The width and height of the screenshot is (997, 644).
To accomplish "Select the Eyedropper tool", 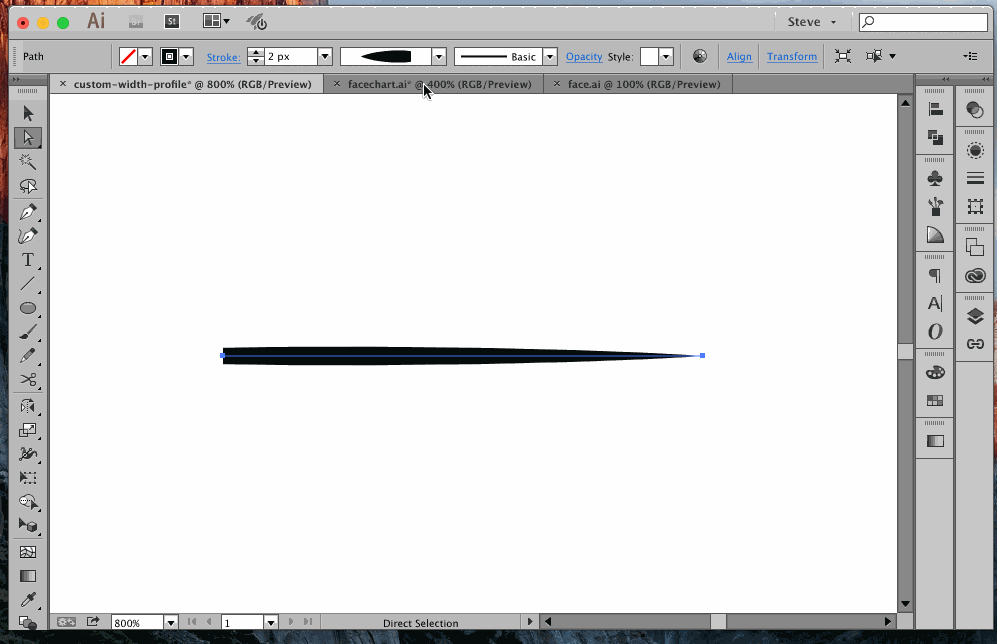I will point(28,600).
